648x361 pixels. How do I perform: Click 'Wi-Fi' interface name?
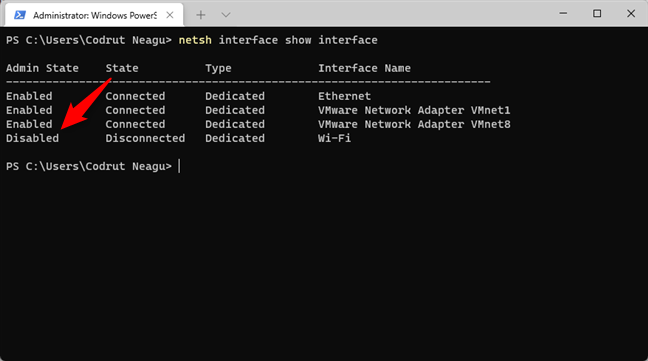coord(334,138)
